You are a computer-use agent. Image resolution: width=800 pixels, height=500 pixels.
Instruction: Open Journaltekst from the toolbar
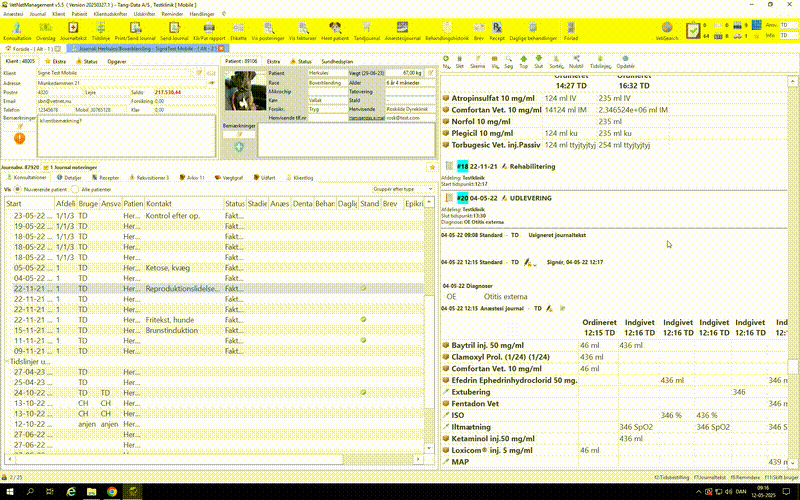point(73,31)
